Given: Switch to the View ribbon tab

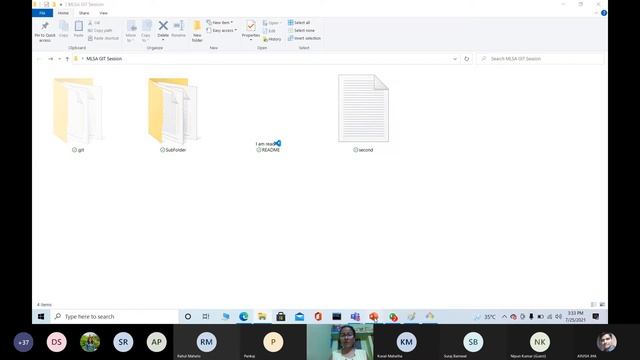Looking at the screenshot, I should click(x=104, y=13).
